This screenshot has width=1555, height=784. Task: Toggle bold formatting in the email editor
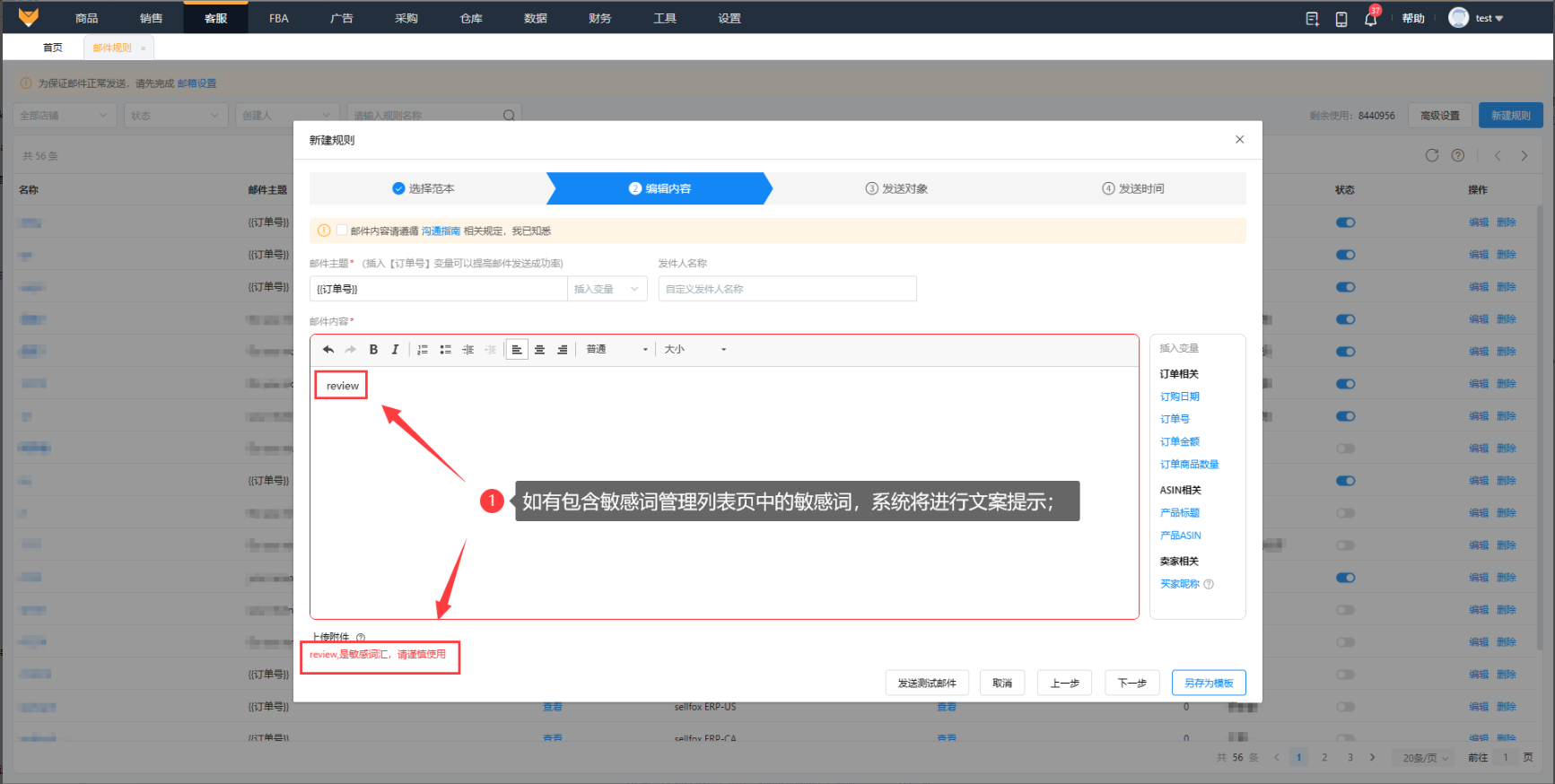coord(373,350)
